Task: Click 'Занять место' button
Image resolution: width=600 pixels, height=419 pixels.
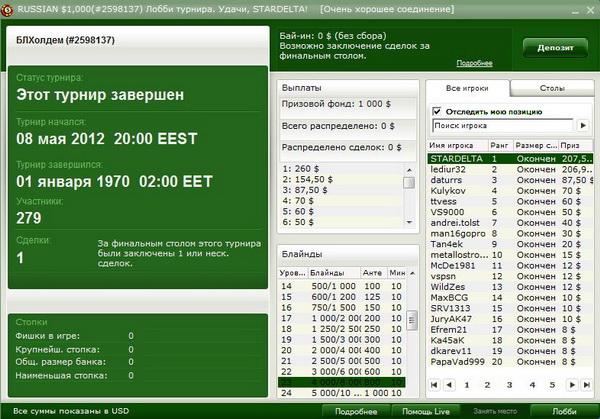Action: pyautogui.click(x=495, y=411)
